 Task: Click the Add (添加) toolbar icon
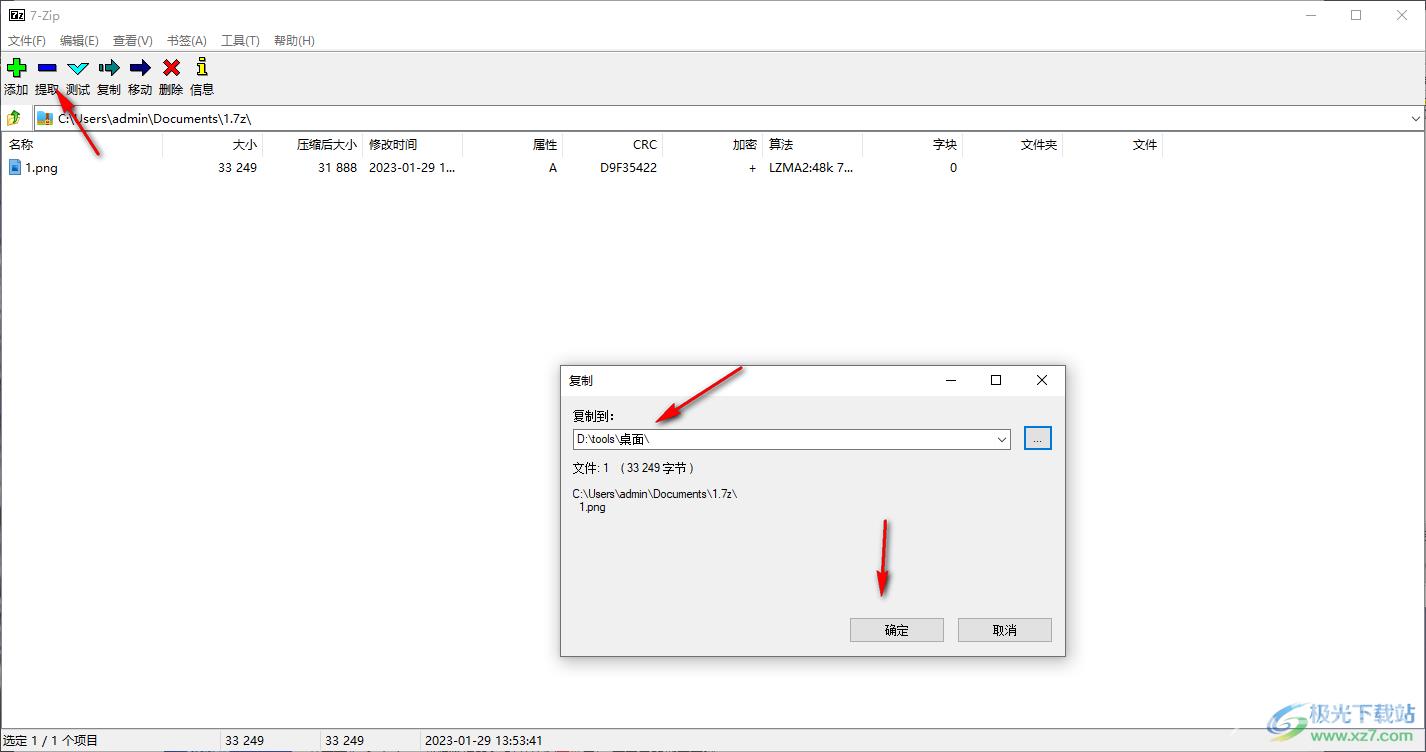pos(16,68)
